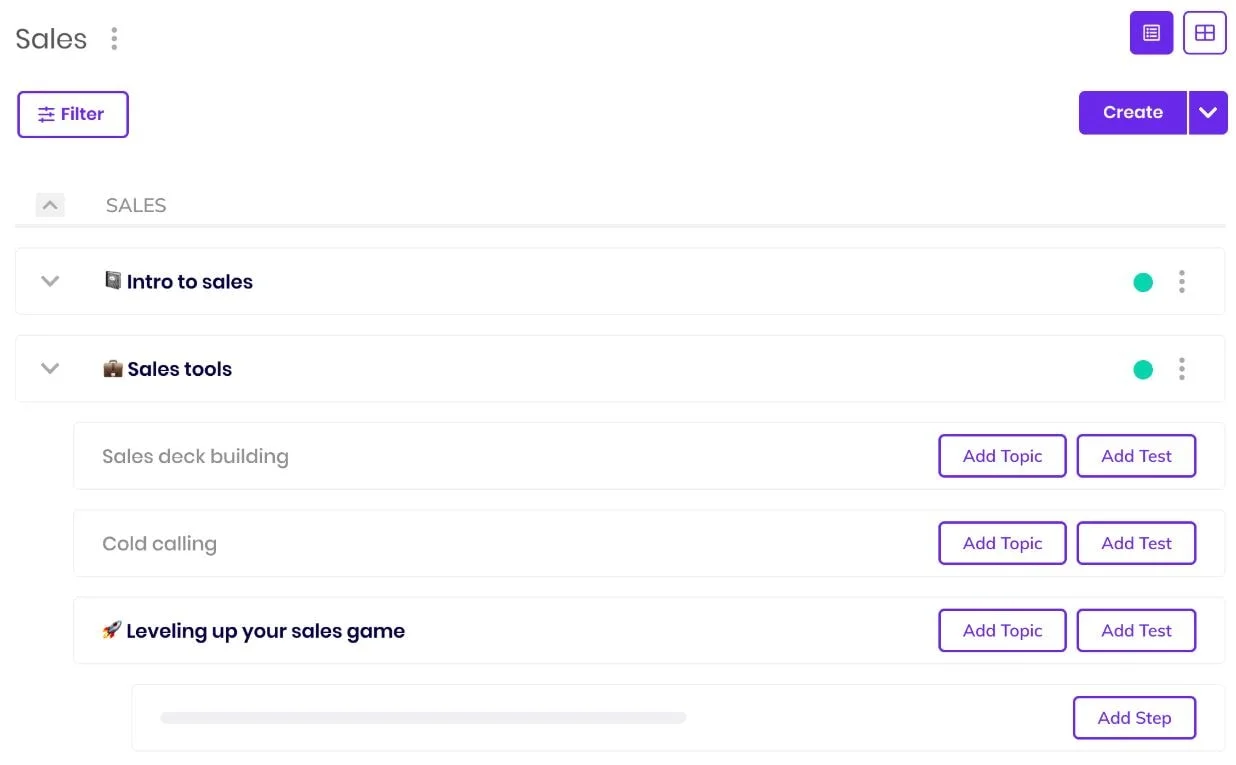The image size is (1236, 765).
Task: Collapse the Sales tools row
Action: tap(50, 369)
